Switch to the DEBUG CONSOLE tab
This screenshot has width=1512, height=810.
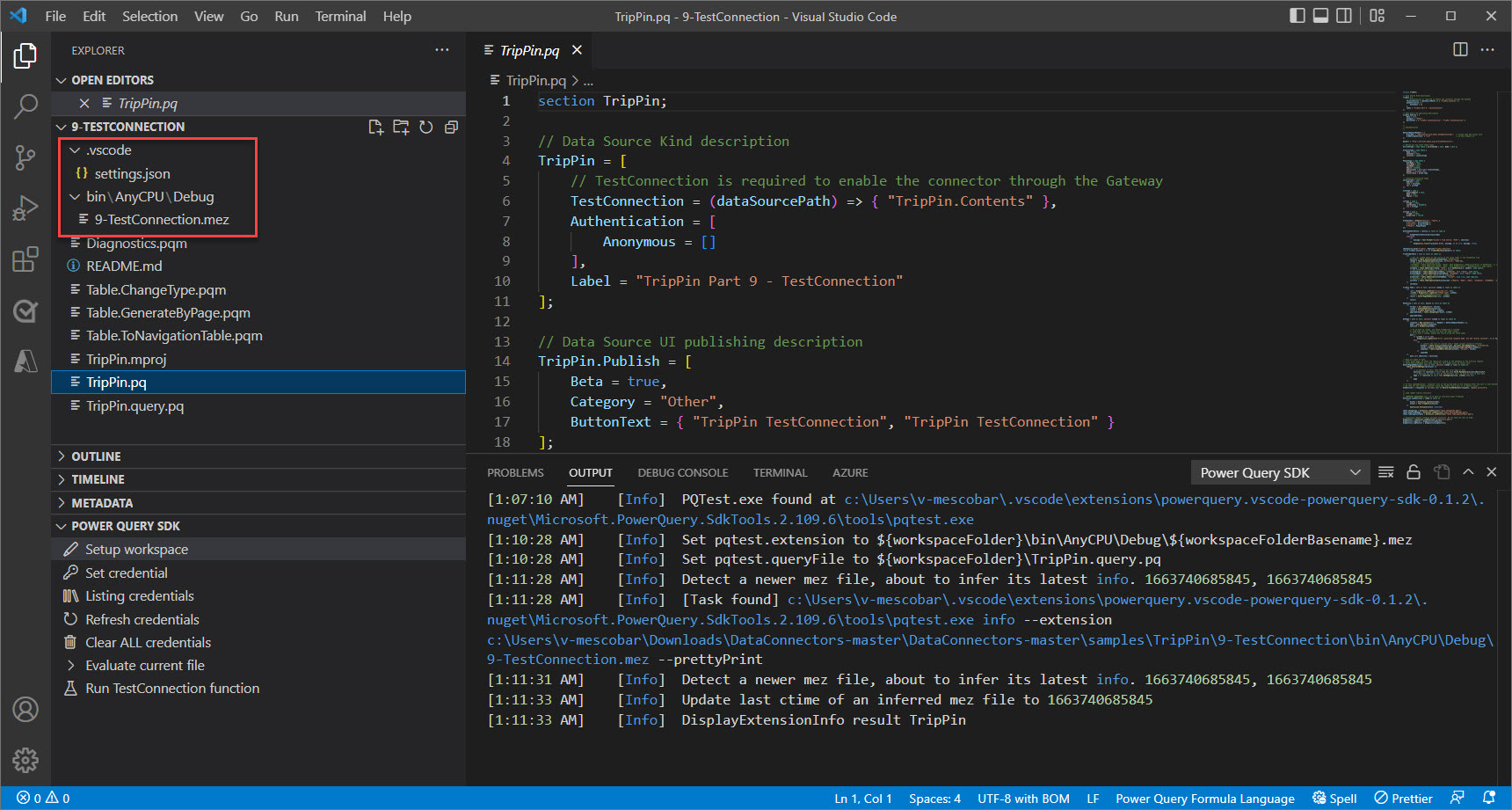pos(683,472)
